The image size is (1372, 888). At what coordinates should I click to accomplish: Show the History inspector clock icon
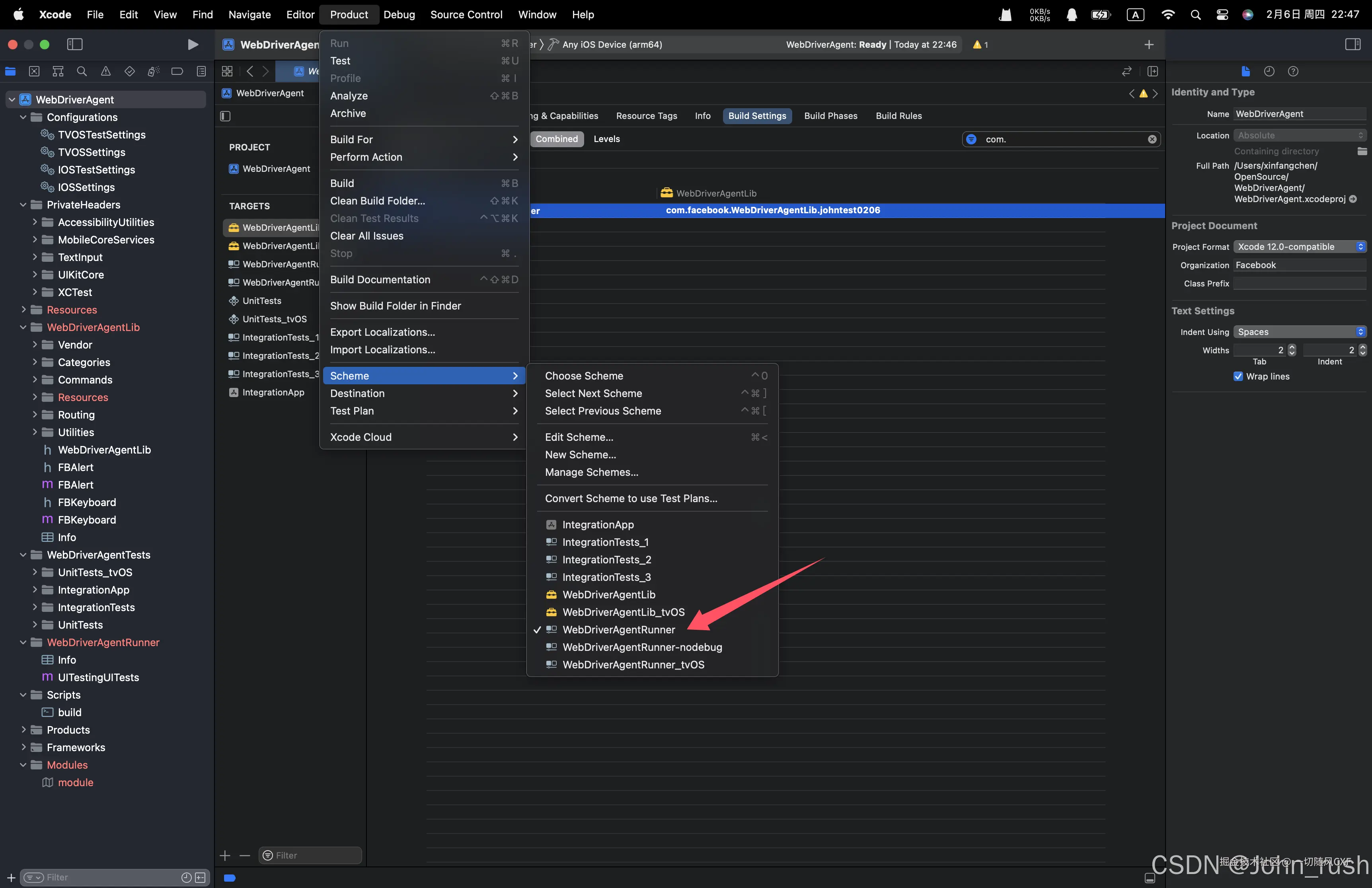(x=1269, y=72)
